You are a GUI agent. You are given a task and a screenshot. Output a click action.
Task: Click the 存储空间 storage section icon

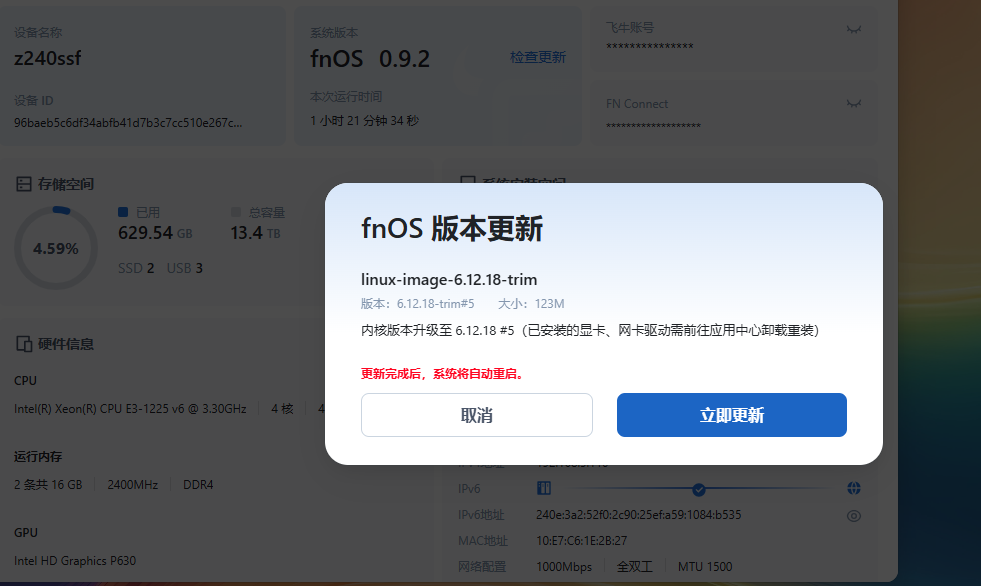coord(24,184)
